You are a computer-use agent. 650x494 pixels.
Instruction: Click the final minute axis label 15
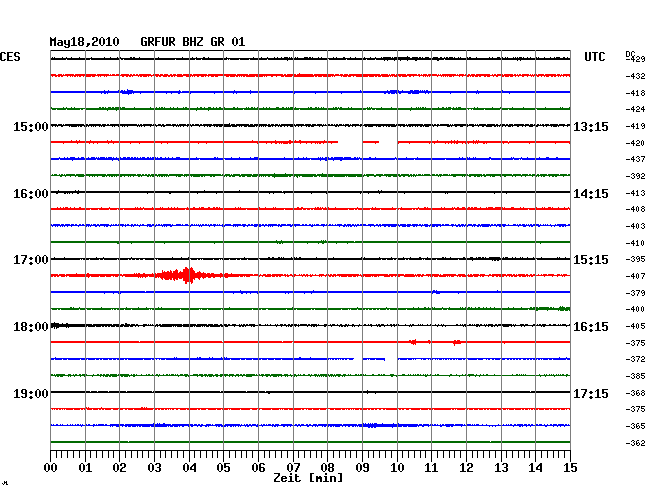pos(570,467)
